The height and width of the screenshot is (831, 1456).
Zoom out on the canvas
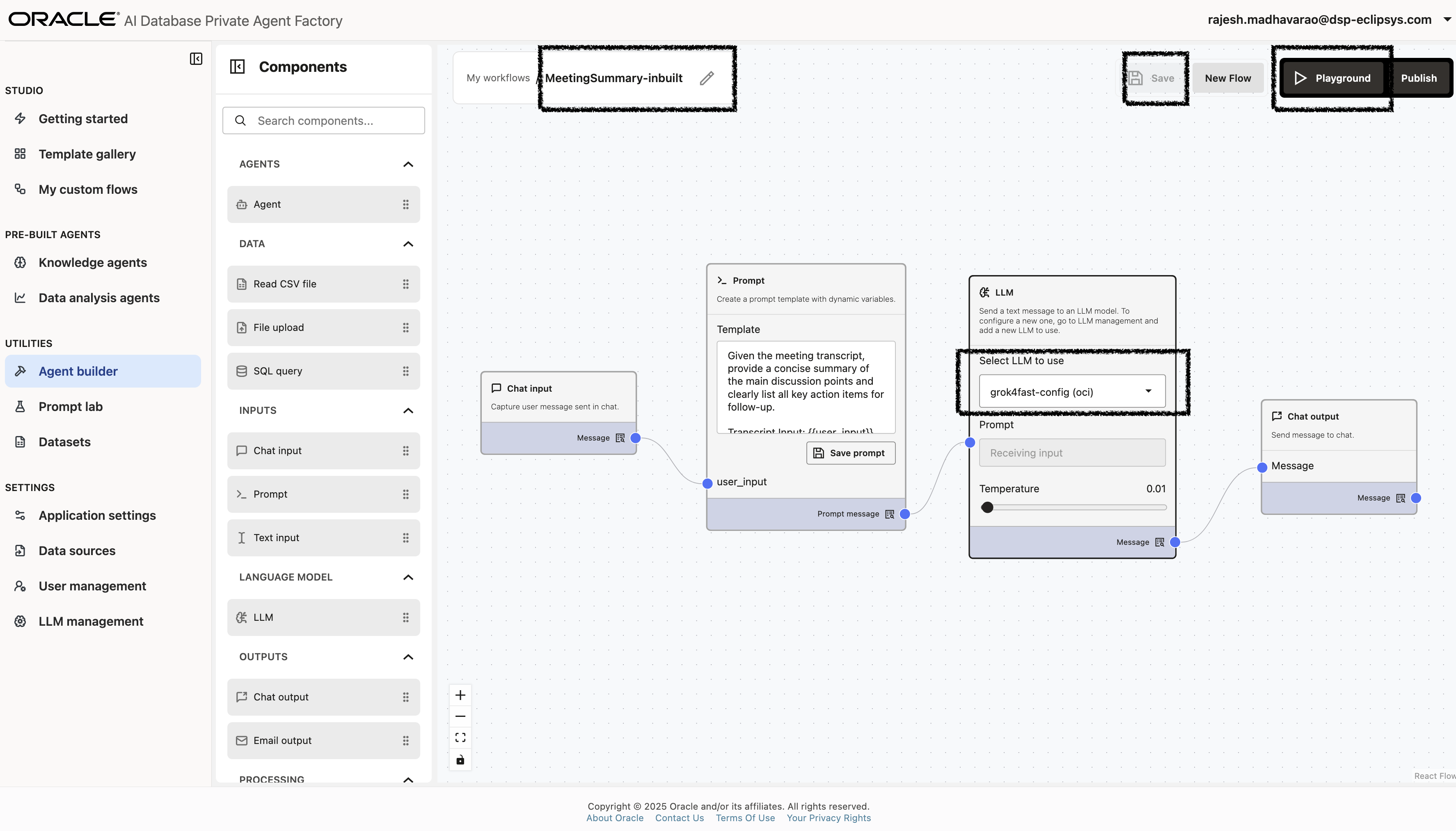(x=460, y=716)
